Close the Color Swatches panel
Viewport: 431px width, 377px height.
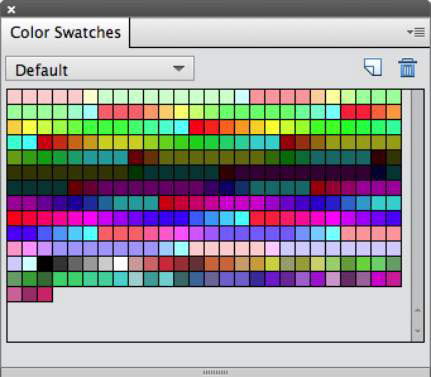click(11, 10)
